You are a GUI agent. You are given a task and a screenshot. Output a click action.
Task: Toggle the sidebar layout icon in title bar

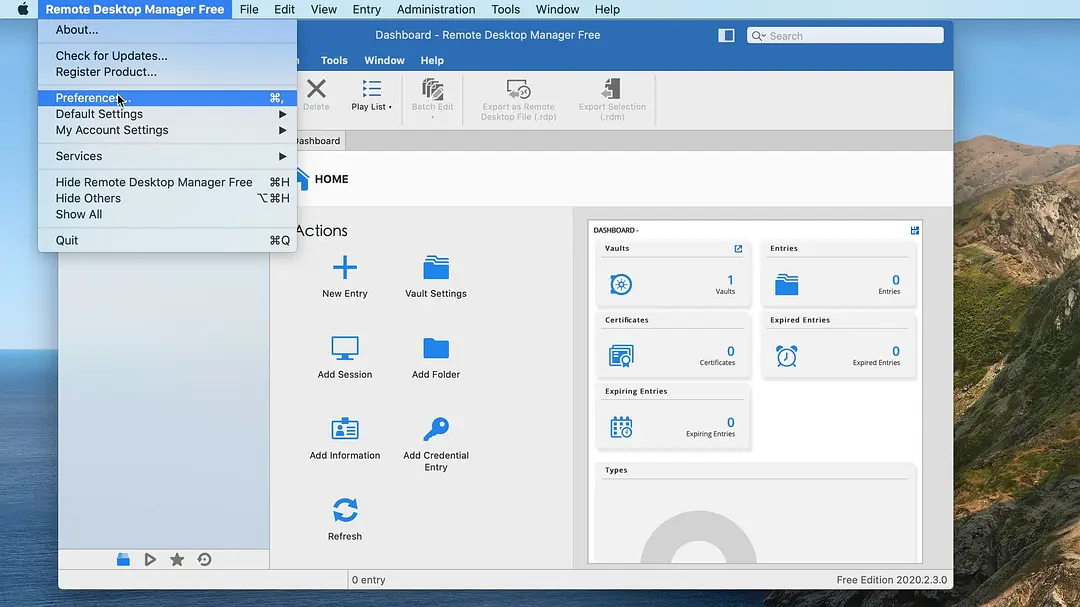pos(726,35)
